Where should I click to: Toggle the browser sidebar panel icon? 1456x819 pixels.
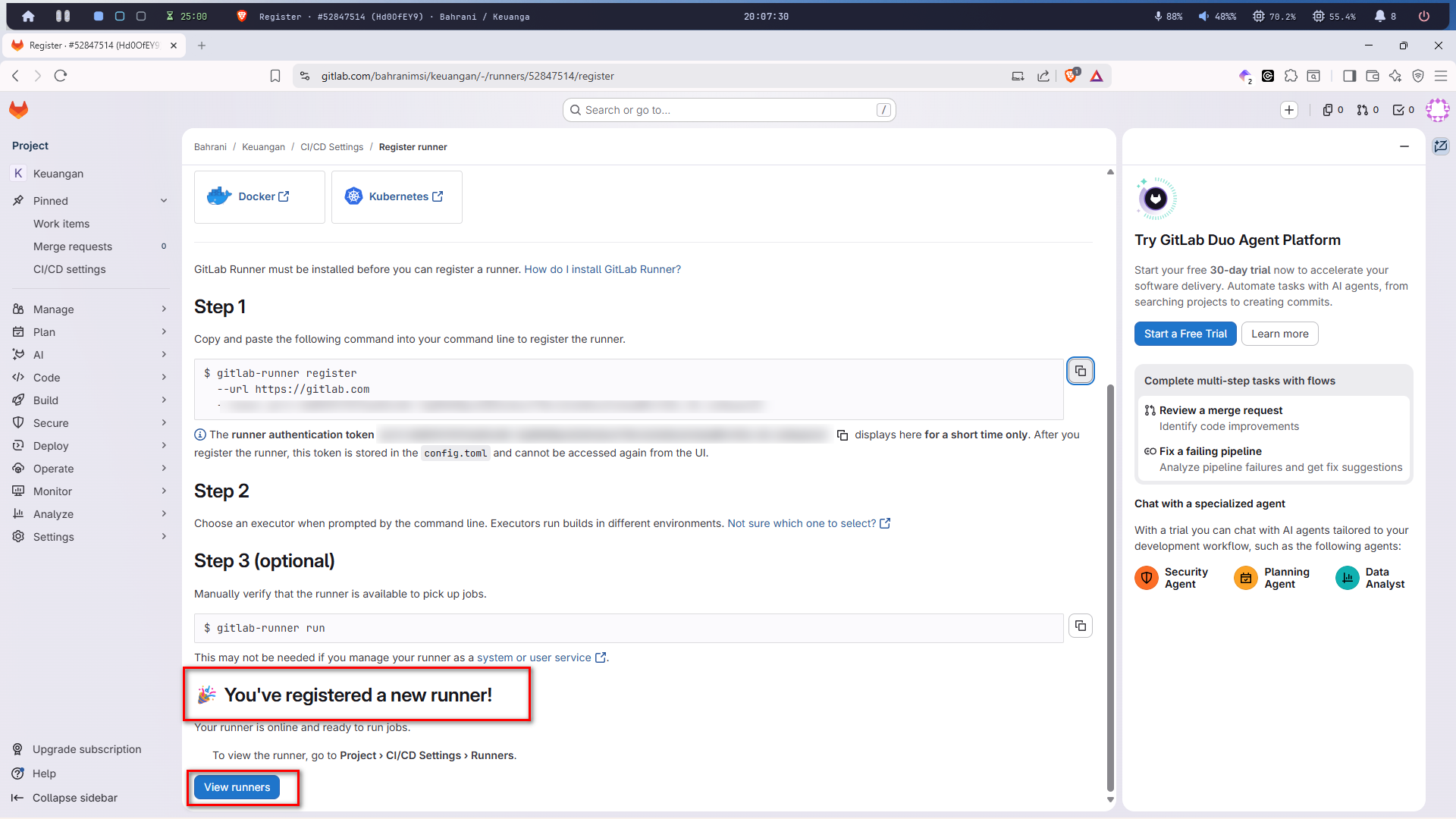point(1349,76)
